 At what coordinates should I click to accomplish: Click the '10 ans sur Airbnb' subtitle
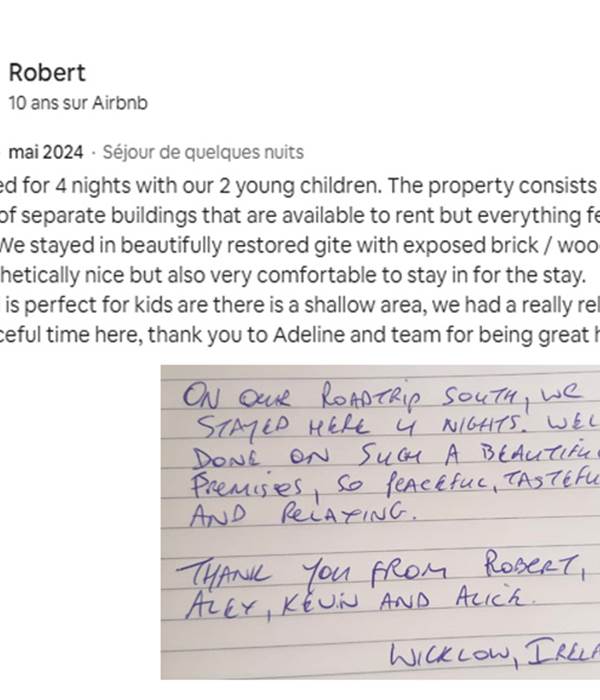pos(78,103)
